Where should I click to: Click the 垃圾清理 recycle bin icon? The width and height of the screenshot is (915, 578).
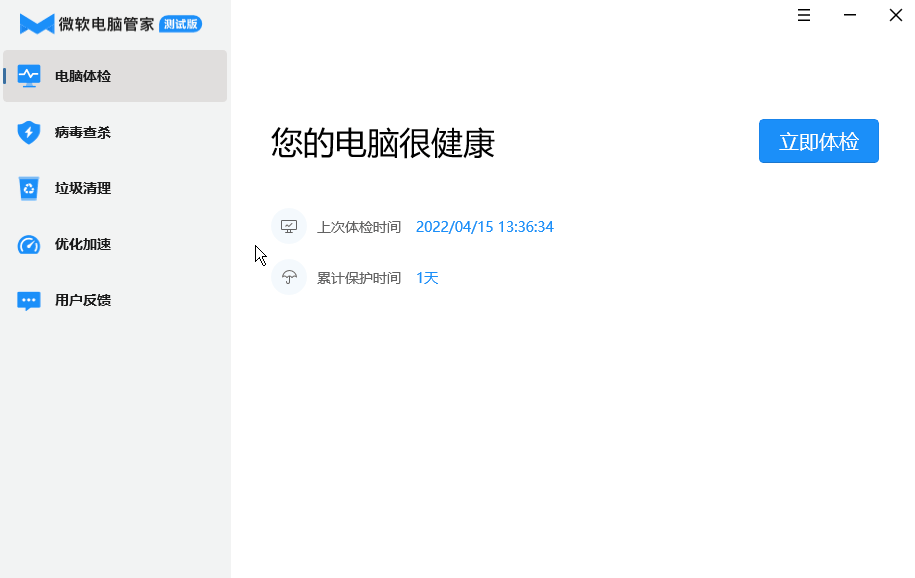[x=28, y=187]
